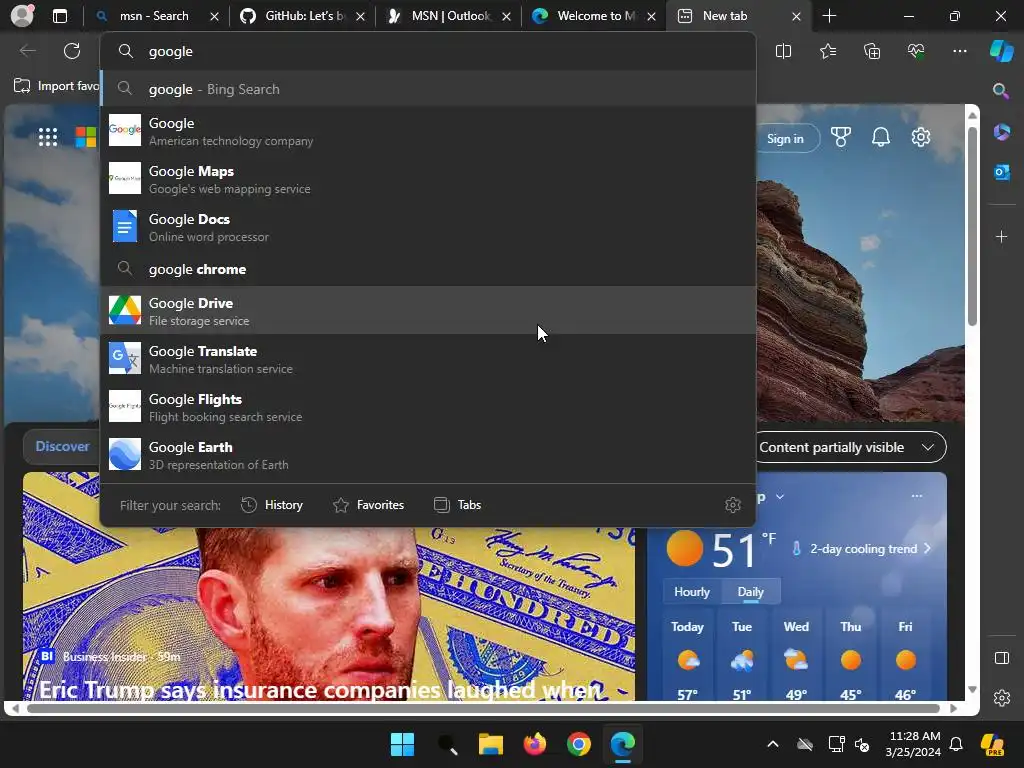Click the Sign in button

(x=786, y=138)
